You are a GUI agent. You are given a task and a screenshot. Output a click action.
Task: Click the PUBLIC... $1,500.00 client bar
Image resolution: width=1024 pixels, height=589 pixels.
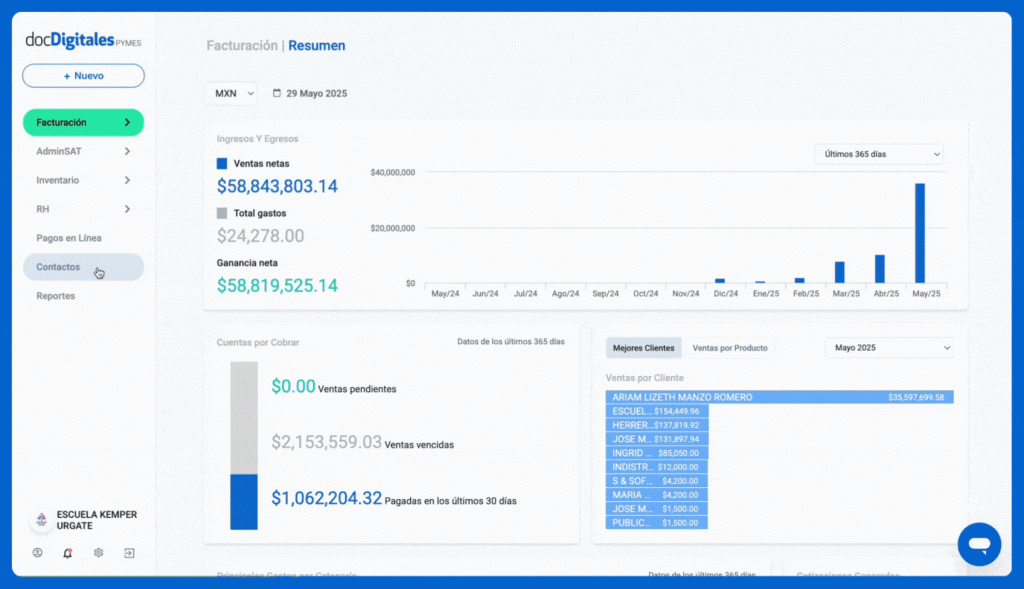point(657,522)
